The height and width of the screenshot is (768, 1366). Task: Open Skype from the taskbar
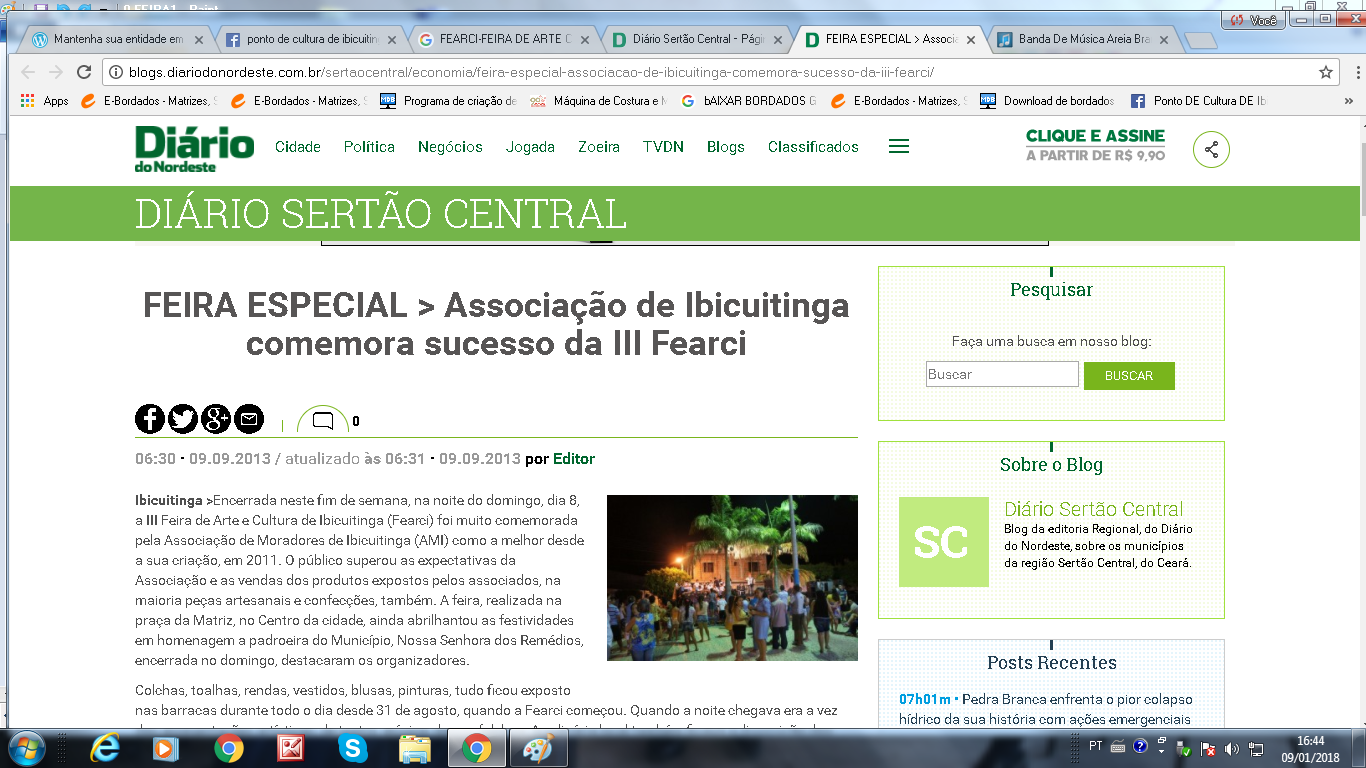pyautogui.click(x=352, y=748)
